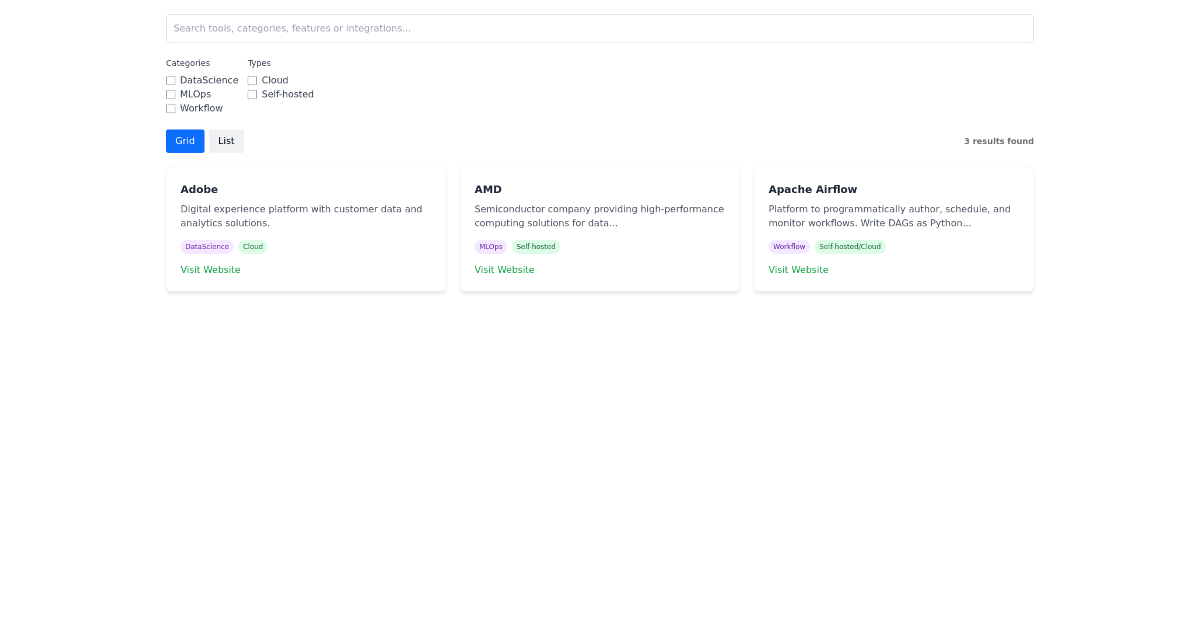Click Visit Website on the AMD card
1200x630 pixels.
pos(504,269)
